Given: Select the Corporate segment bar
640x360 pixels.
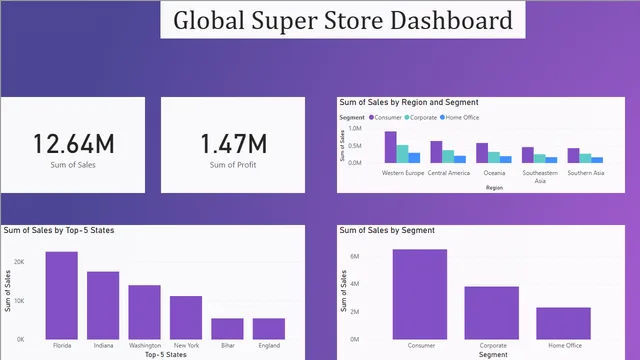Looking at the screenshot, I should pyautogui.click(x=492, y=313).
